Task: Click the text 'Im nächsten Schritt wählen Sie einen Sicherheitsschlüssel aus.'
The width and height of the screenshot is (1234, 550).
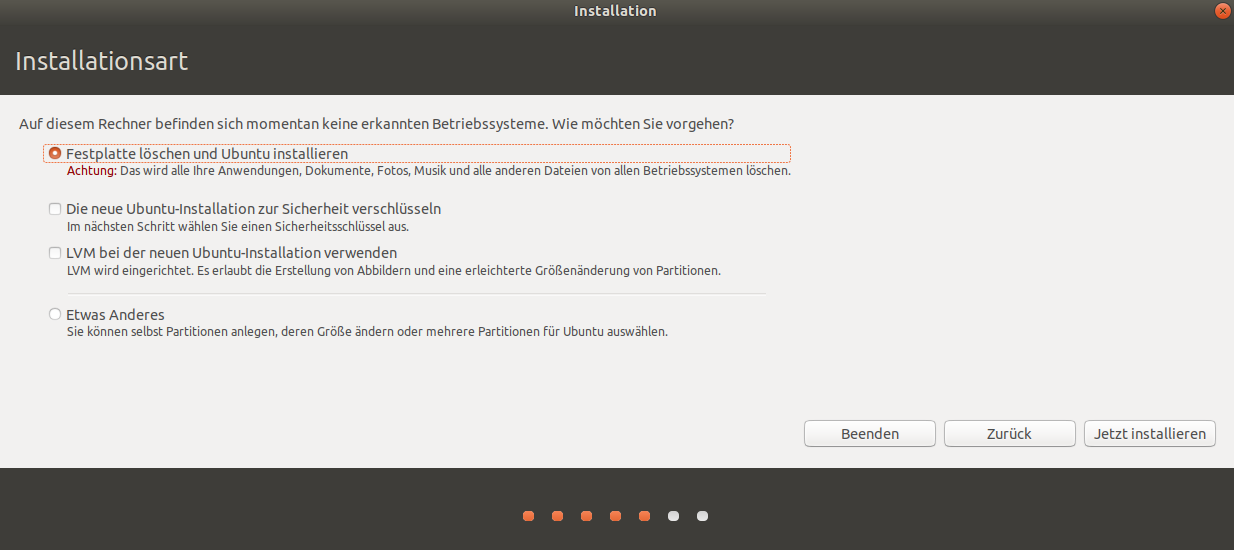Action: point(237,227)
